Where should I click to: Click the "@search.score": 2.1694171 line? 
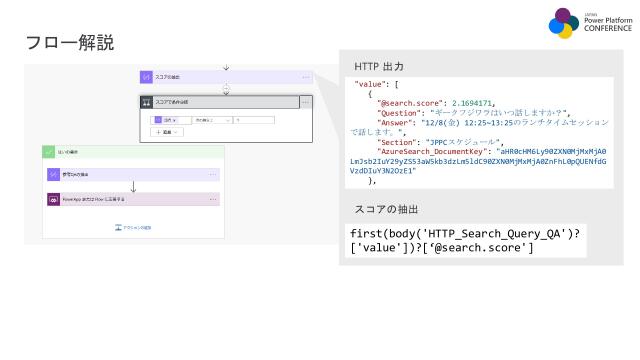(436, 103)
